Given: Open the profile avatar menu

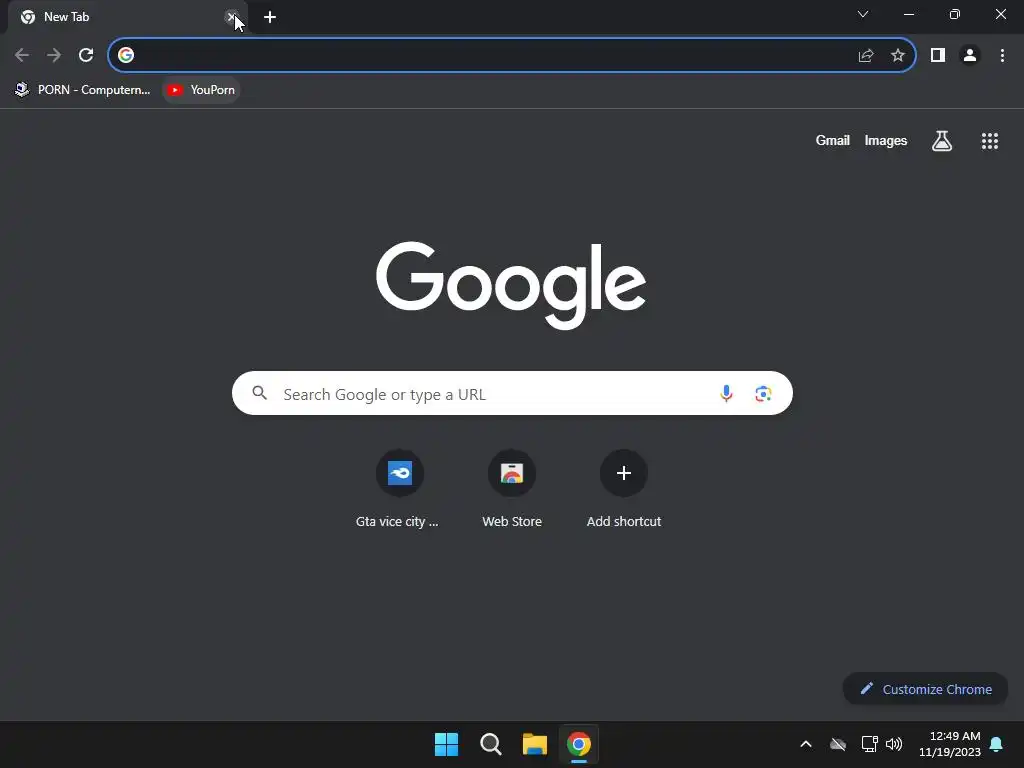Looking at the screenshot, I should click(x=970, y=56).
